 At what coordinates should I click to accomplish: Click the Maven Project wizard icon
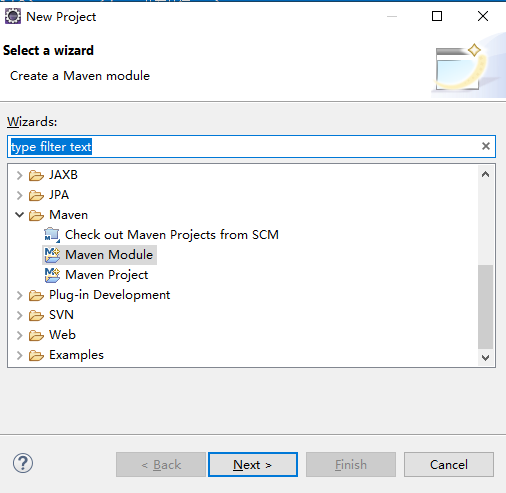tap(52, 275)
